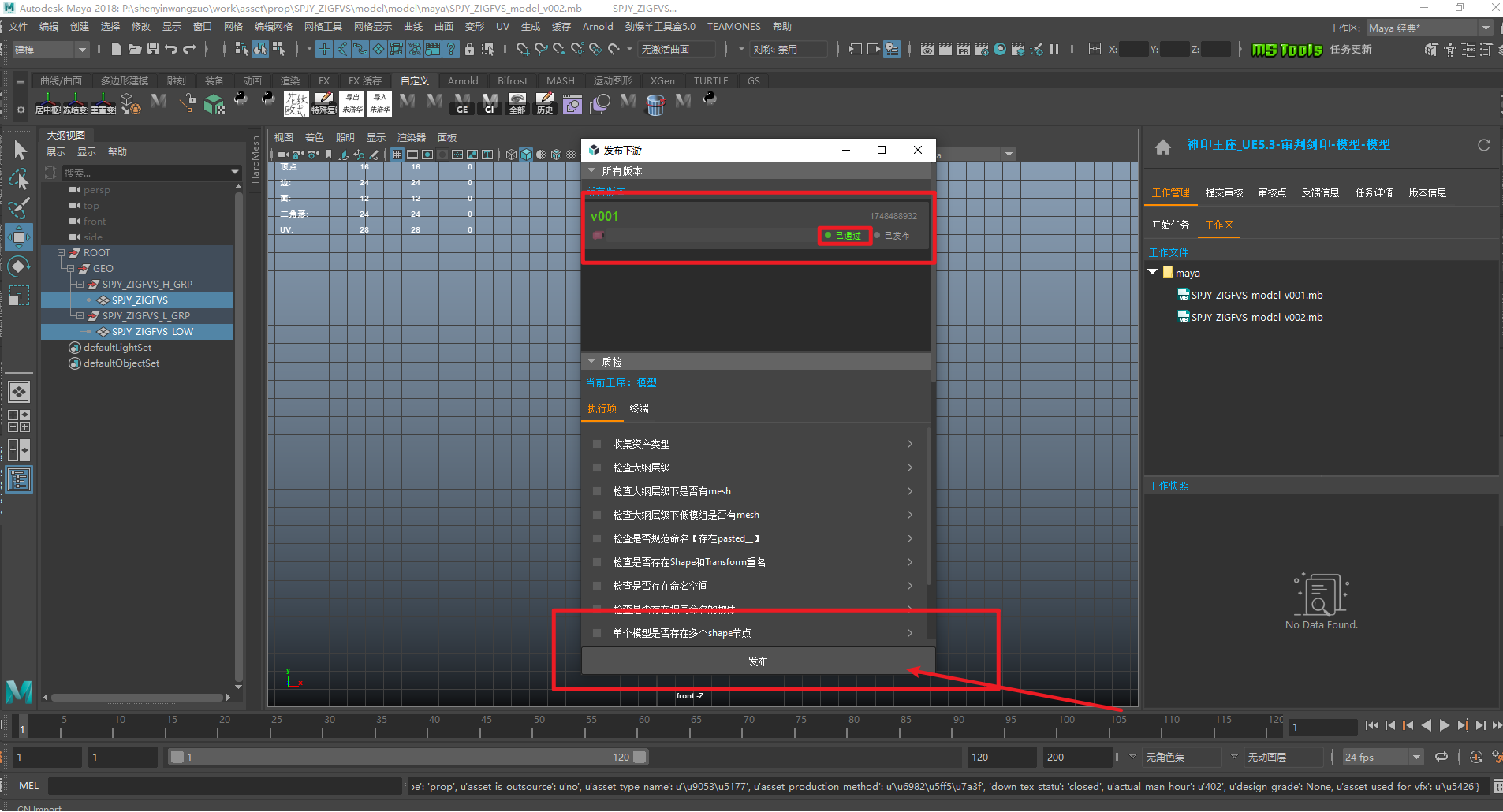This screenshot has height=812, width=1503.
Task: Switch to the 终端 tab
Action: coord(639,408)
